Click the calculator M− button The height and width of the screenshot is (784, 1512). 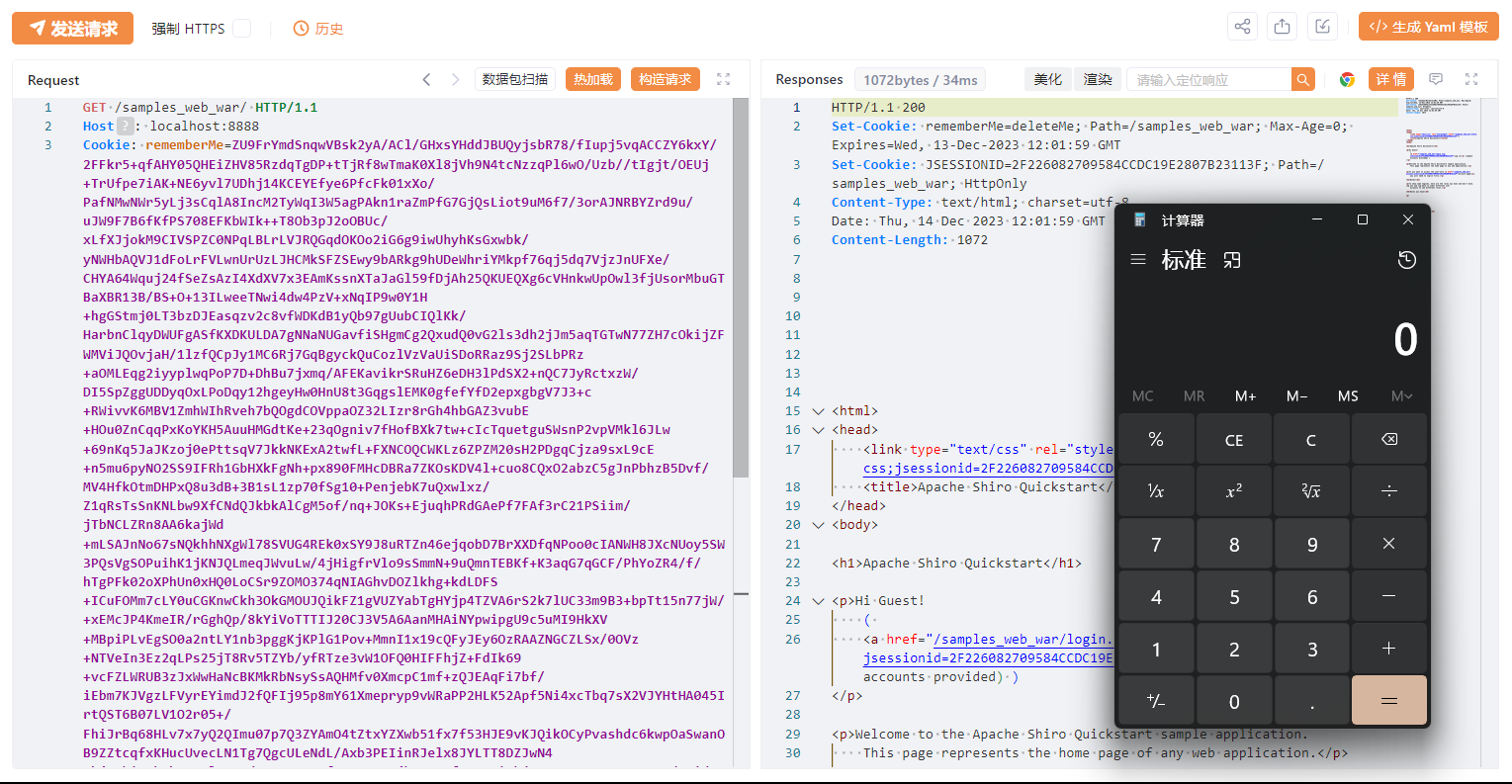point(1297,395)
